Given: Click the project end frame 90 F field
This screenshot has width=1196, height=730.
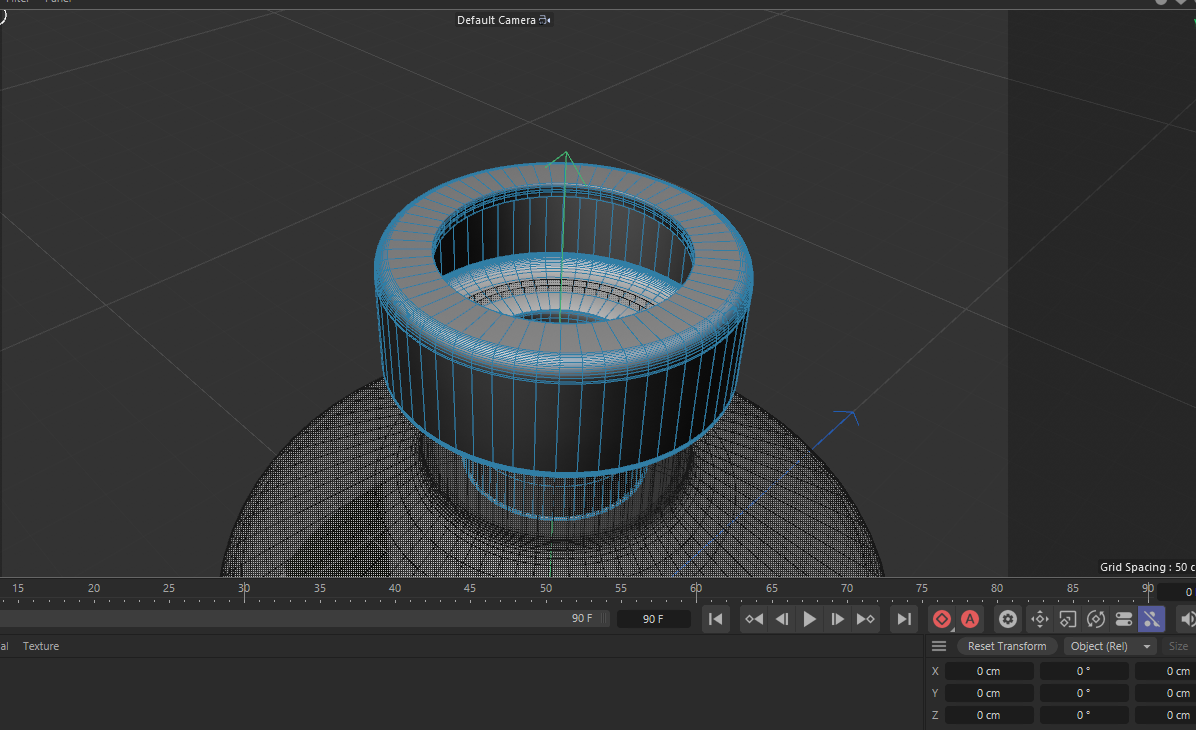Looking at the screenshot, I should 653,619.
